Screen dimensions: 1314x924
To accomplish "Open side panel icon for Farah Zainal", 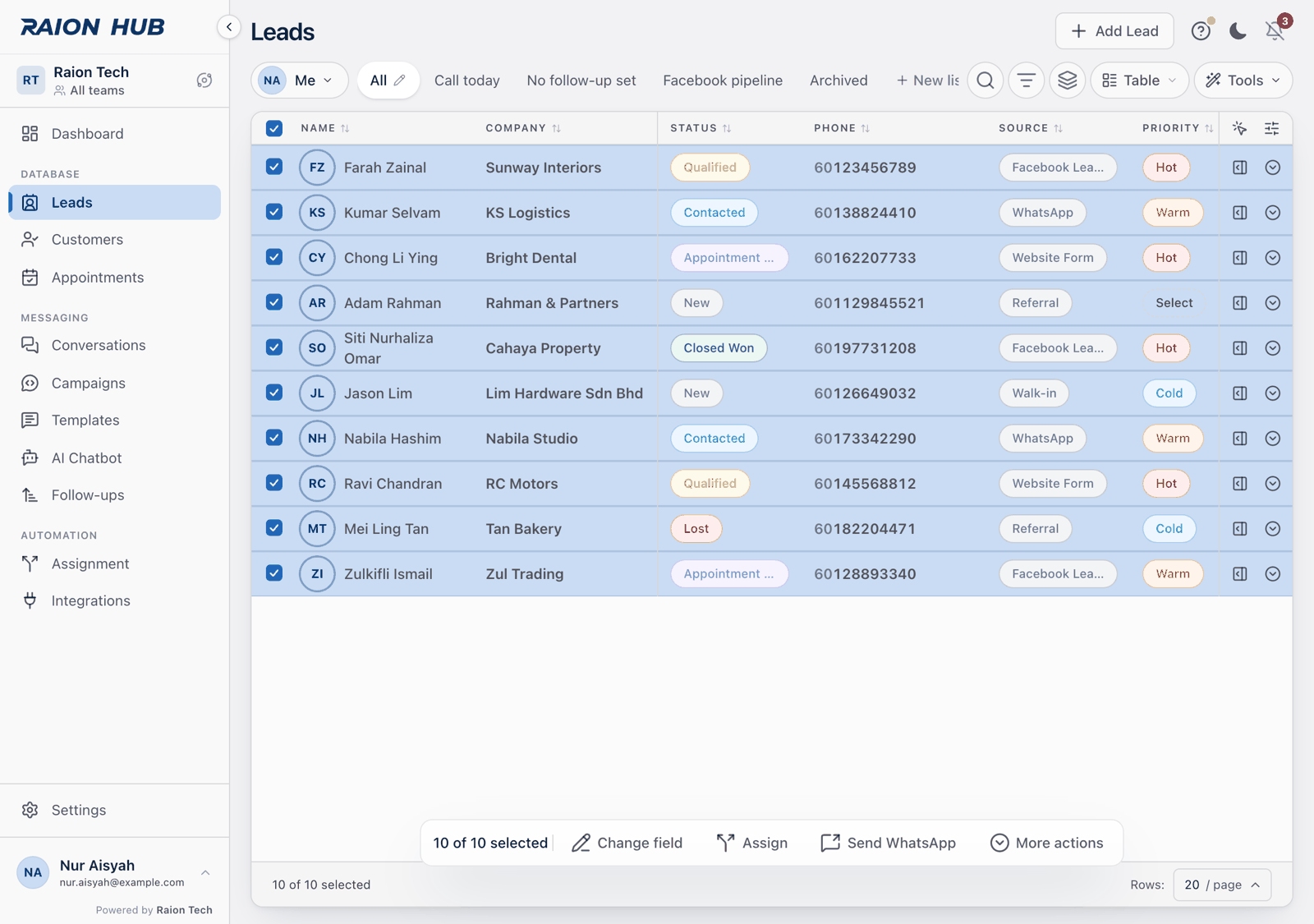I will point(1240,168).
